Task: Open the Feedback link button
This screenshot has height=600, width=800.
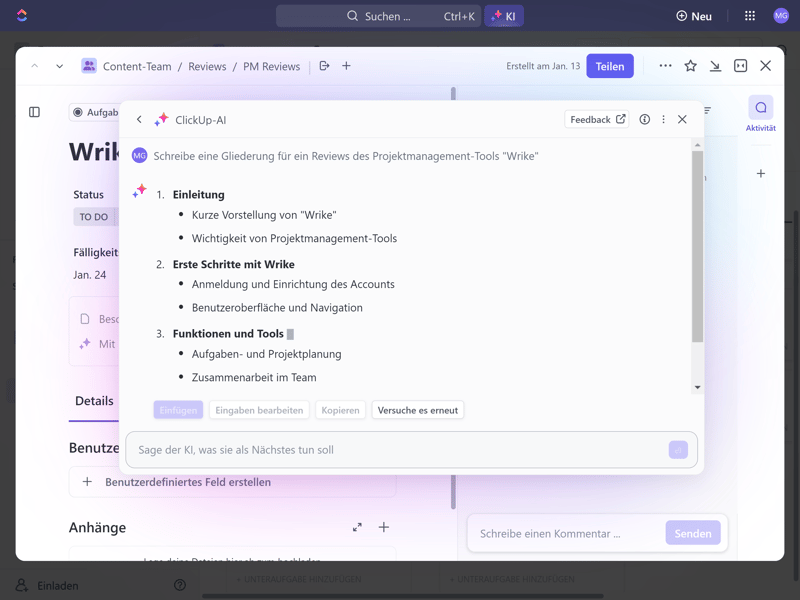Action: [597, 119]
